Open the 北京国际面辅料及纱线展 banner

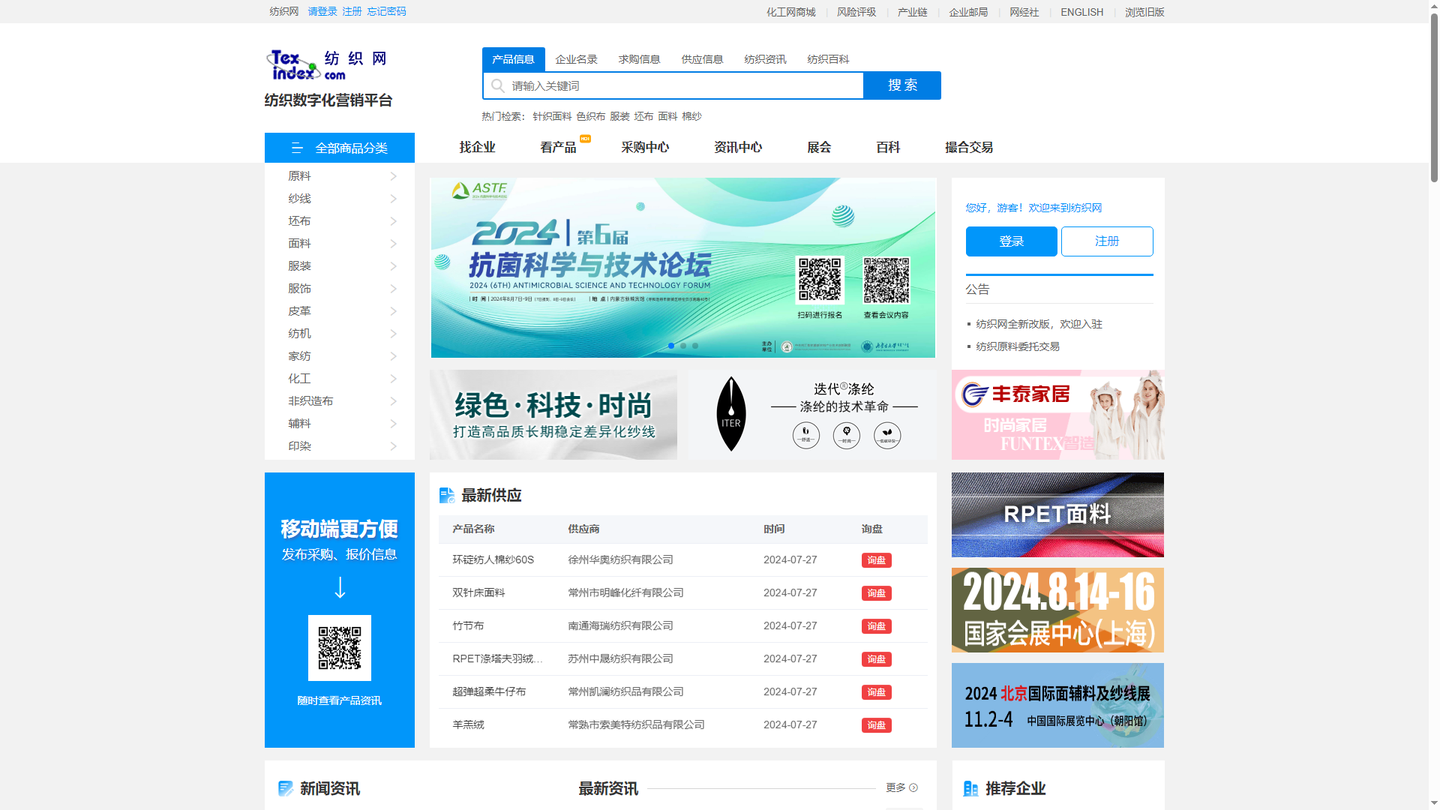tap(1058, 705)
